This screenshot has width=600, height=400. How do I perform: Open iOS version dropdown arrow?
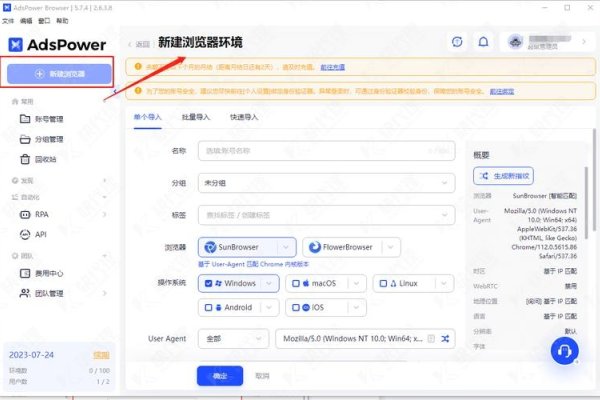pos(356,308)
